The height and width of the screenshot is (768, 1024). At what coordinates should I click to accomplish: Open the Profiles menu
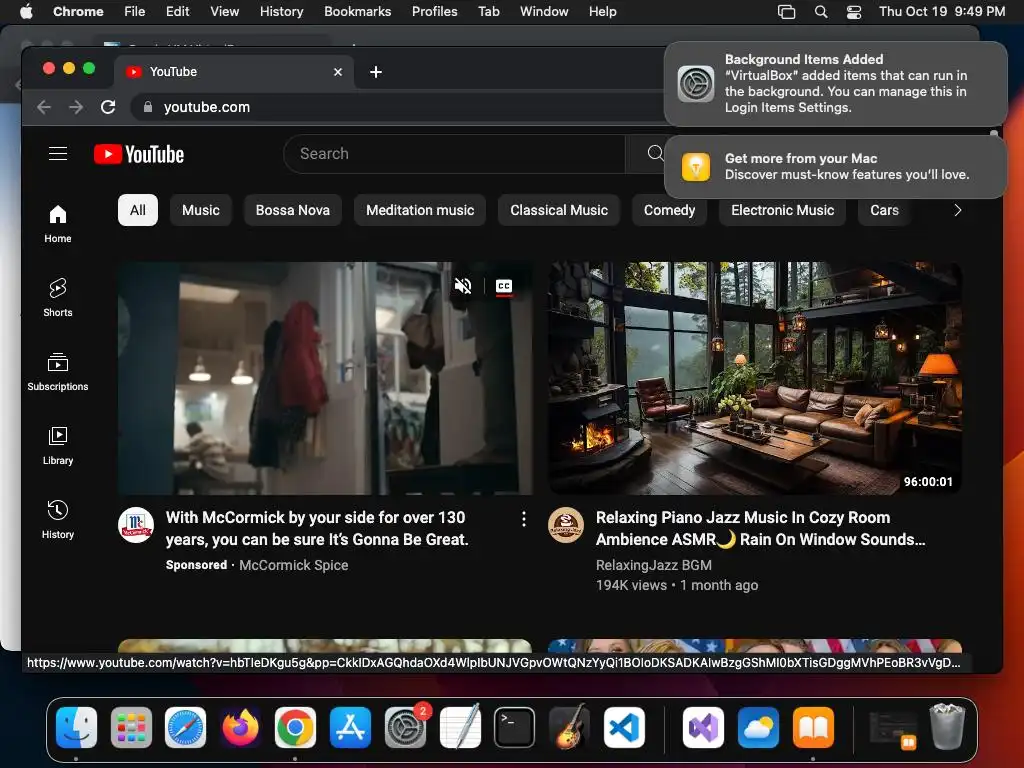click(434, 11)
